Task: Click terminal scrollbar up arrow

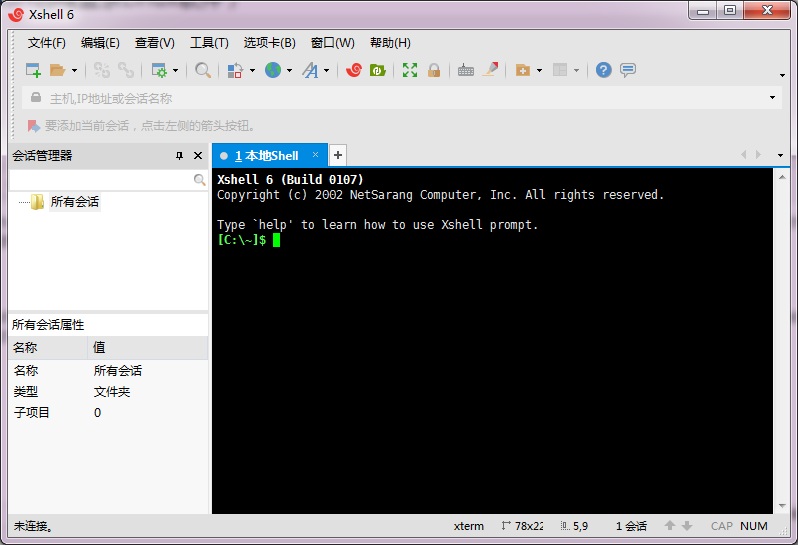Action: [782, 177]
